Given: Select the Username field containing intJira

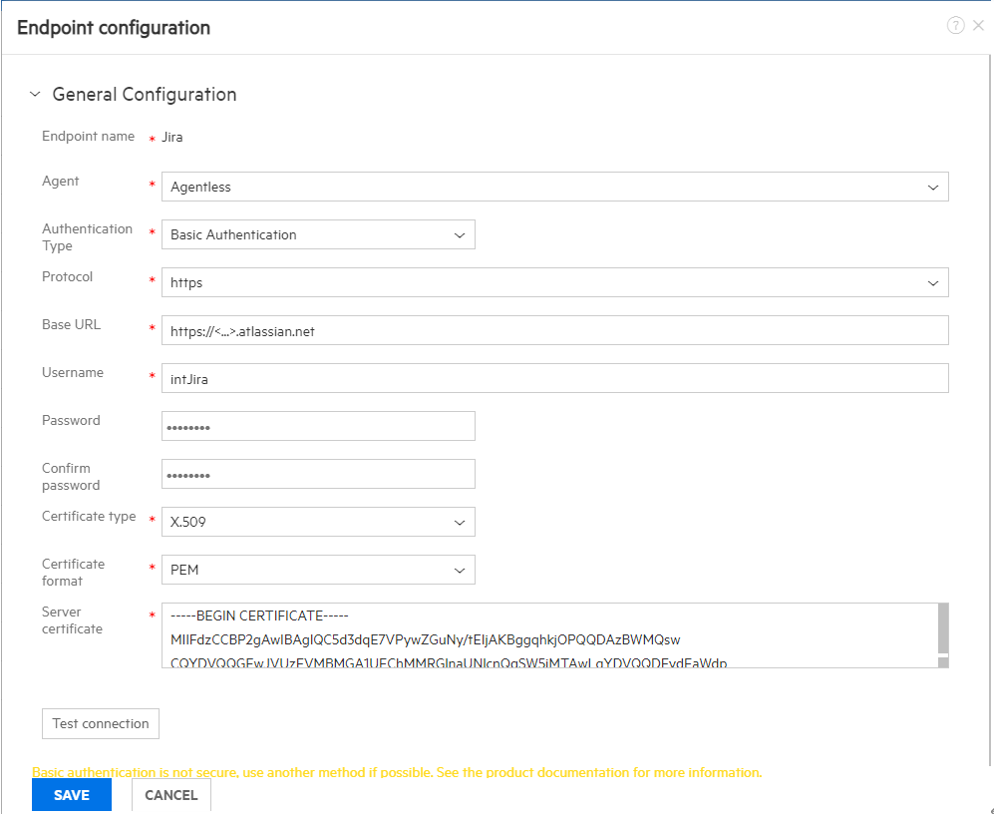Looking at the screenshot, I should tap(555, 378).
